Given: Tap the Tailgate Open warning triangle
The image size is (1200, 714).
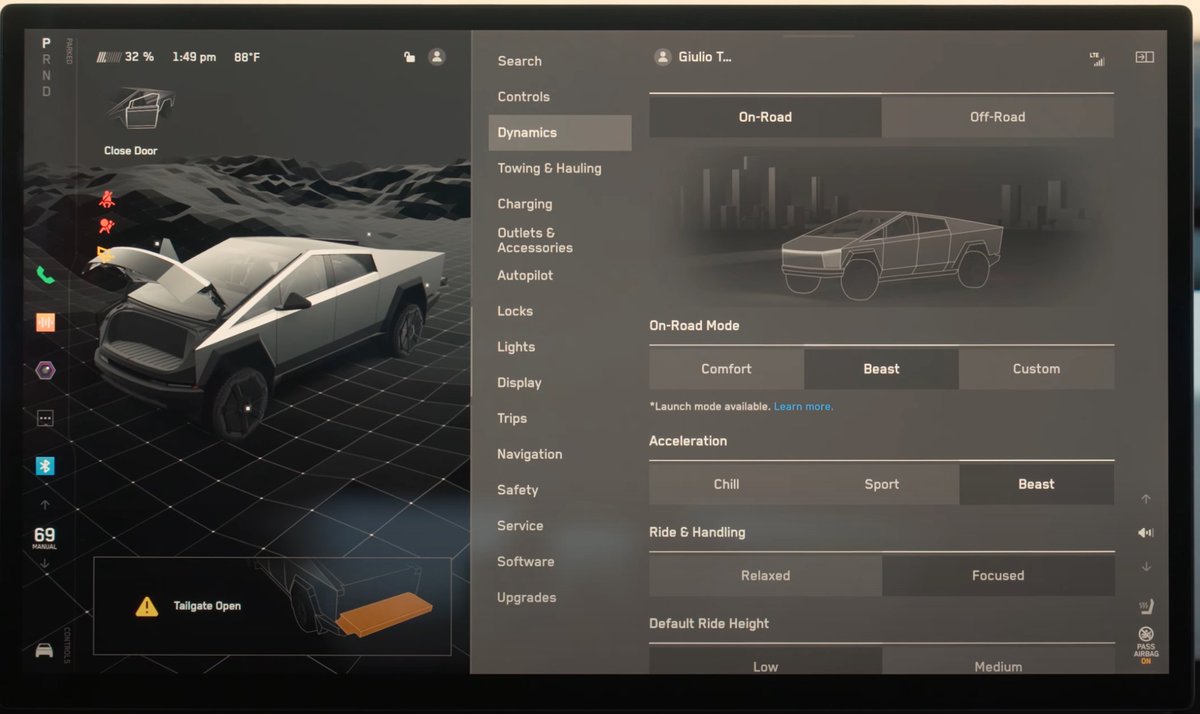Looking at the screenshot, I should click(x=147, y=606).
